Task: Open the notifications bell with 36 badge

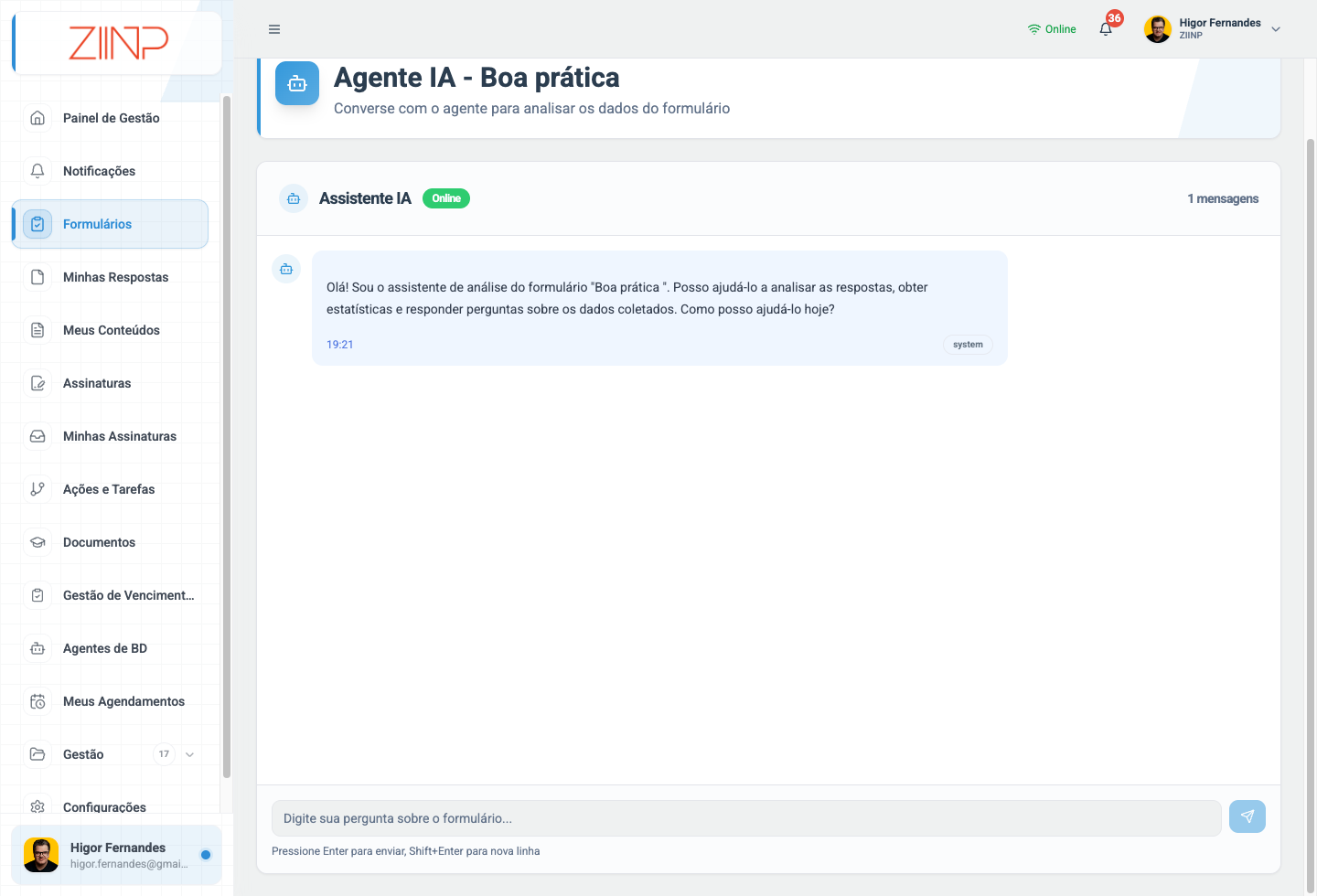Action: coord(1107,28)
